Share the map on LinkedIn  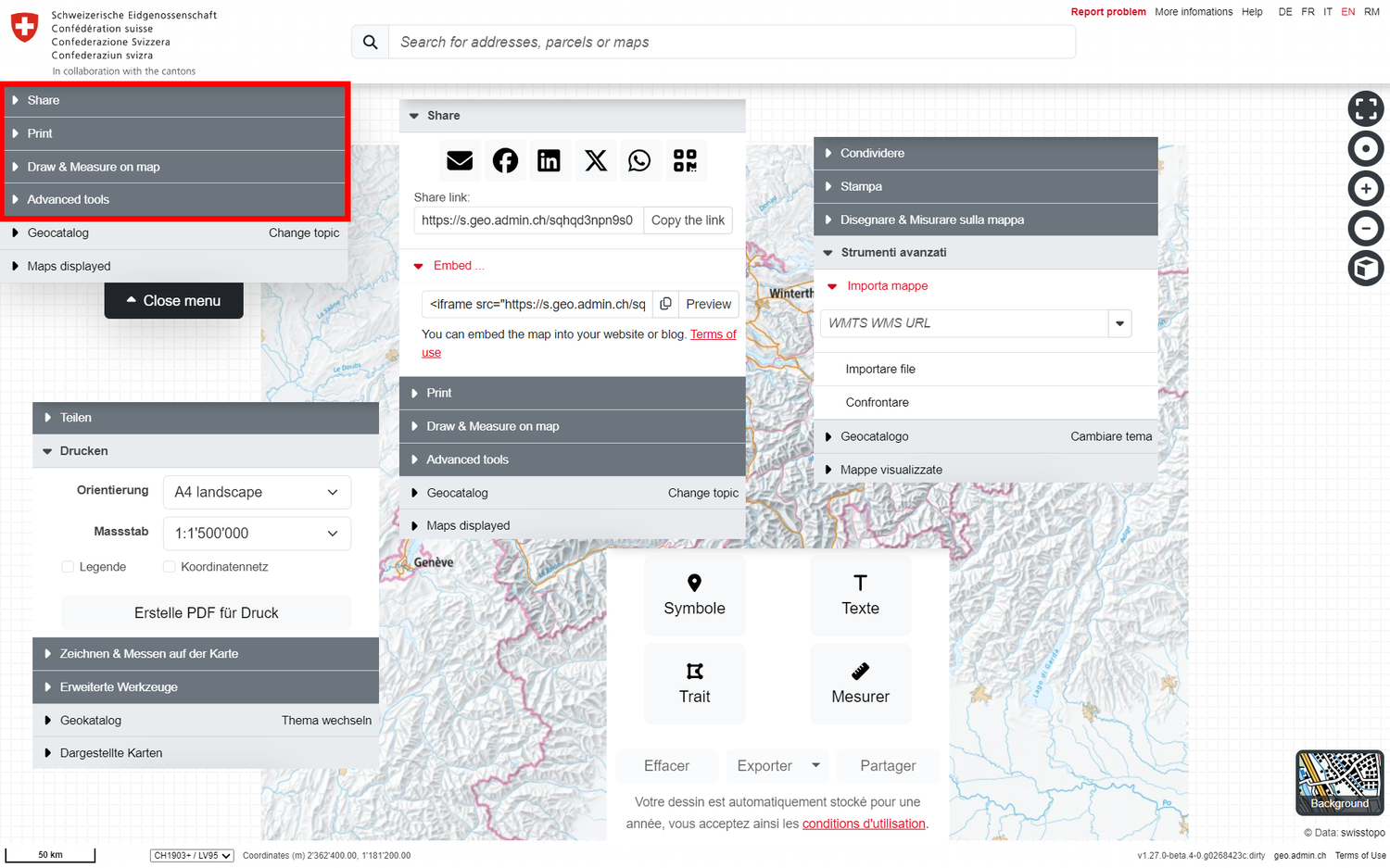(x=549, y=161)
